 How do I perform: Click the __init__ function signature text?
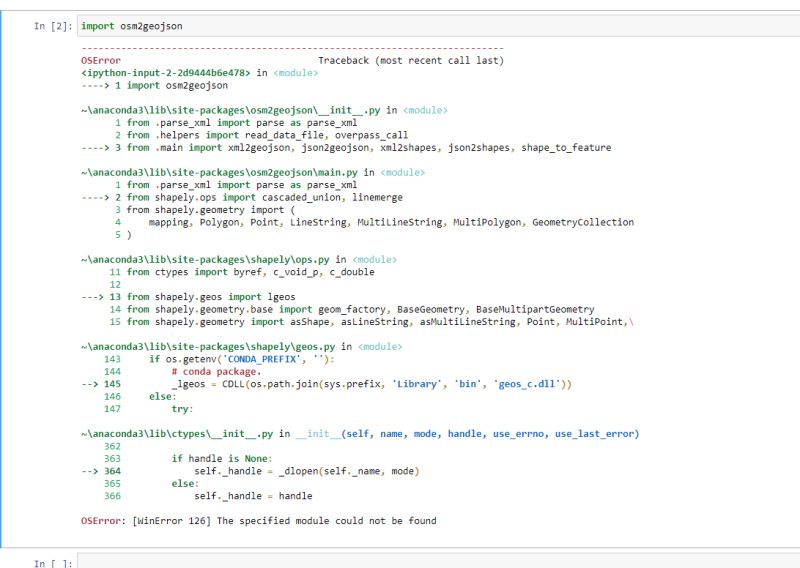click(467, 434)
